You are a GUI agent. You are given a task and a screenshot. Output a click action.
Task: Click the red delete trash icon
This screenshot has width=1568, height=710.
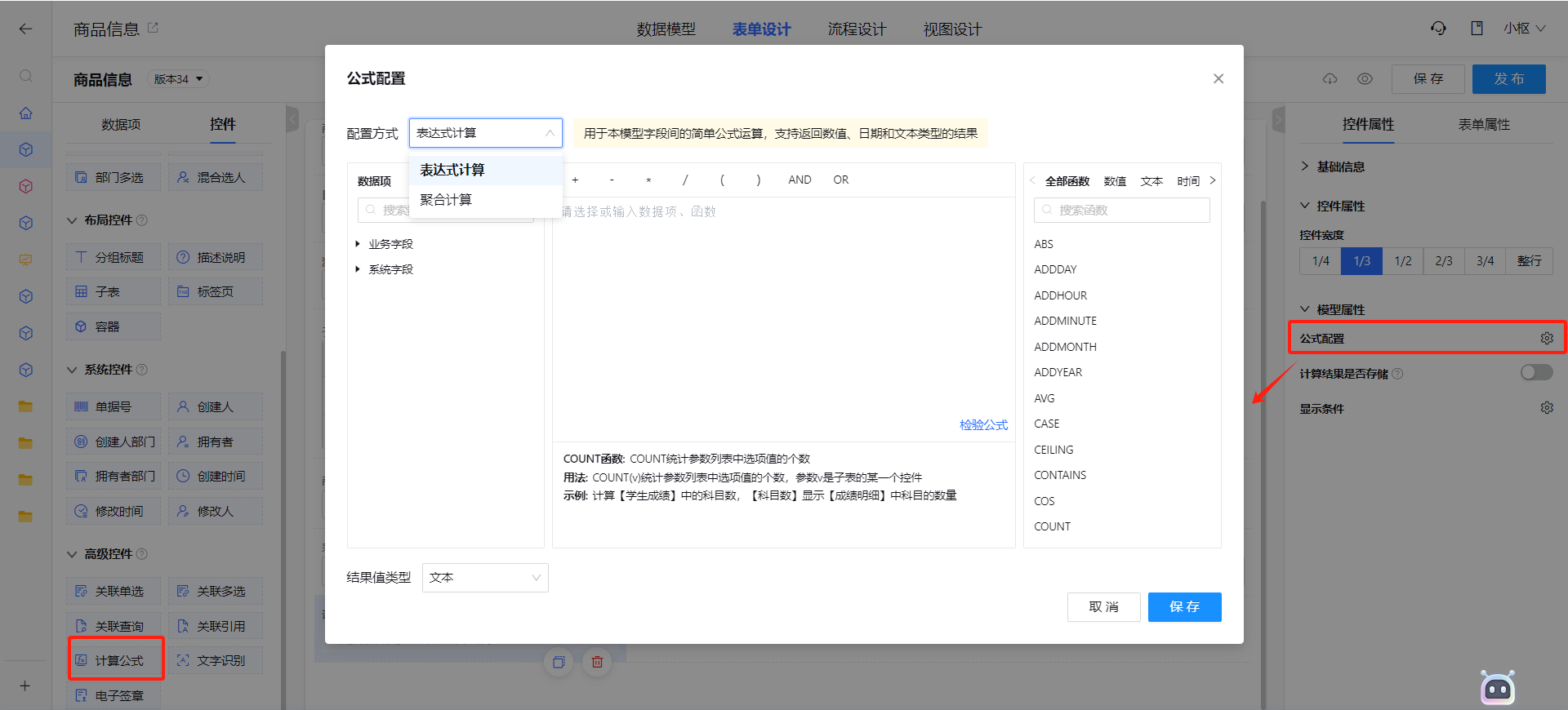click(x=597, y=662)
